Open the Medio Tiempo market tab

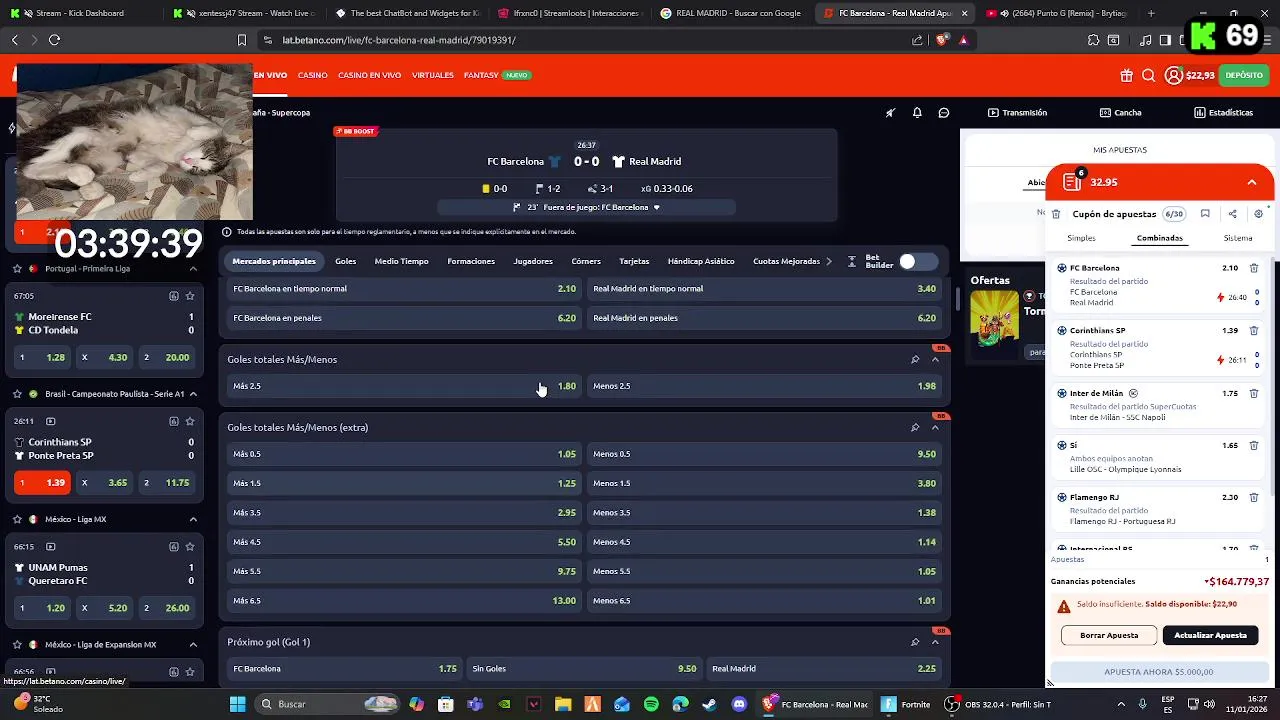pyautogui.click(x=401, y=261)
